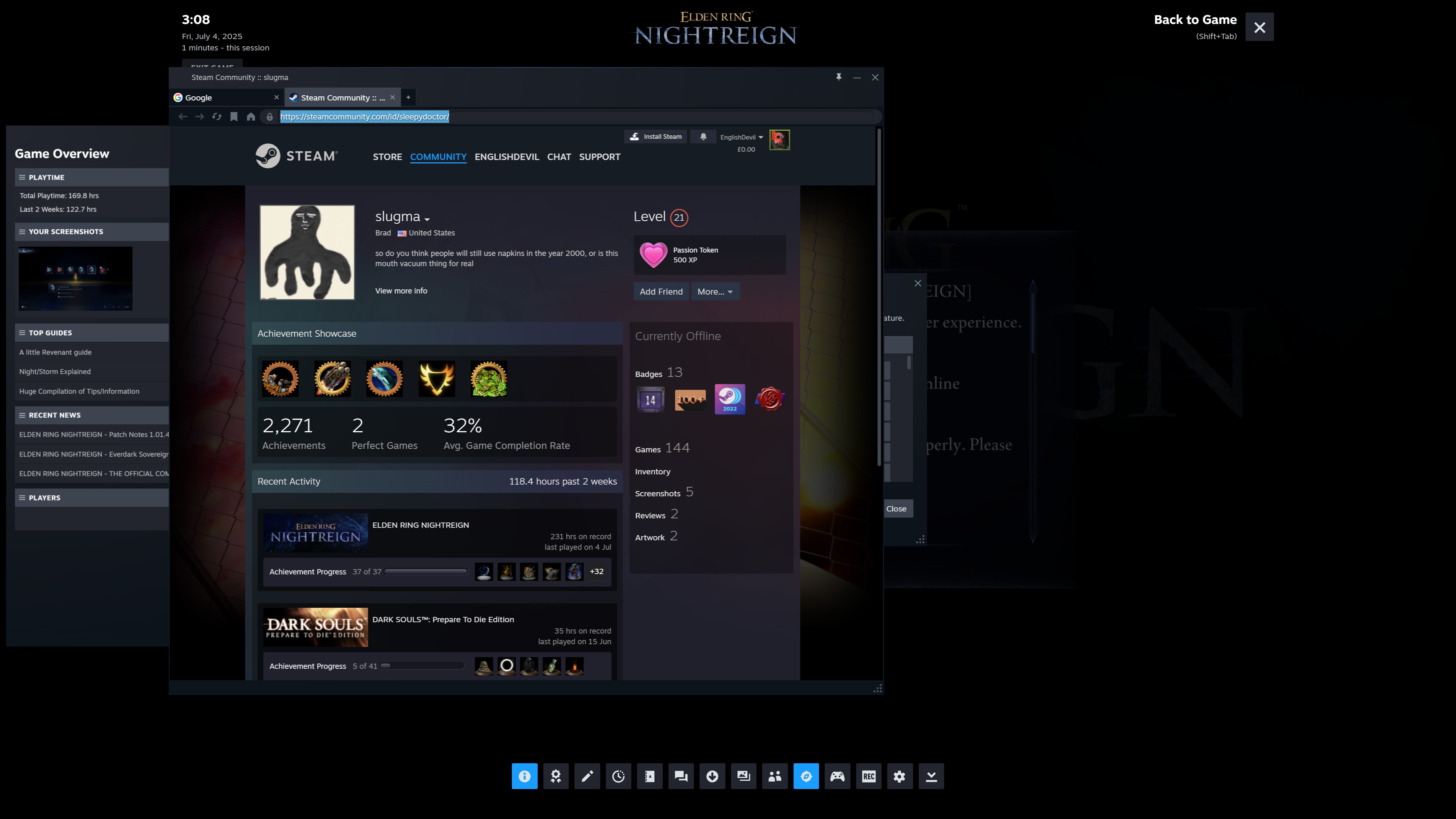Collapse the YOUR SCREENSHOTS section header
Viewport: 1456px width, 819px height.
(x=91, y=232)
